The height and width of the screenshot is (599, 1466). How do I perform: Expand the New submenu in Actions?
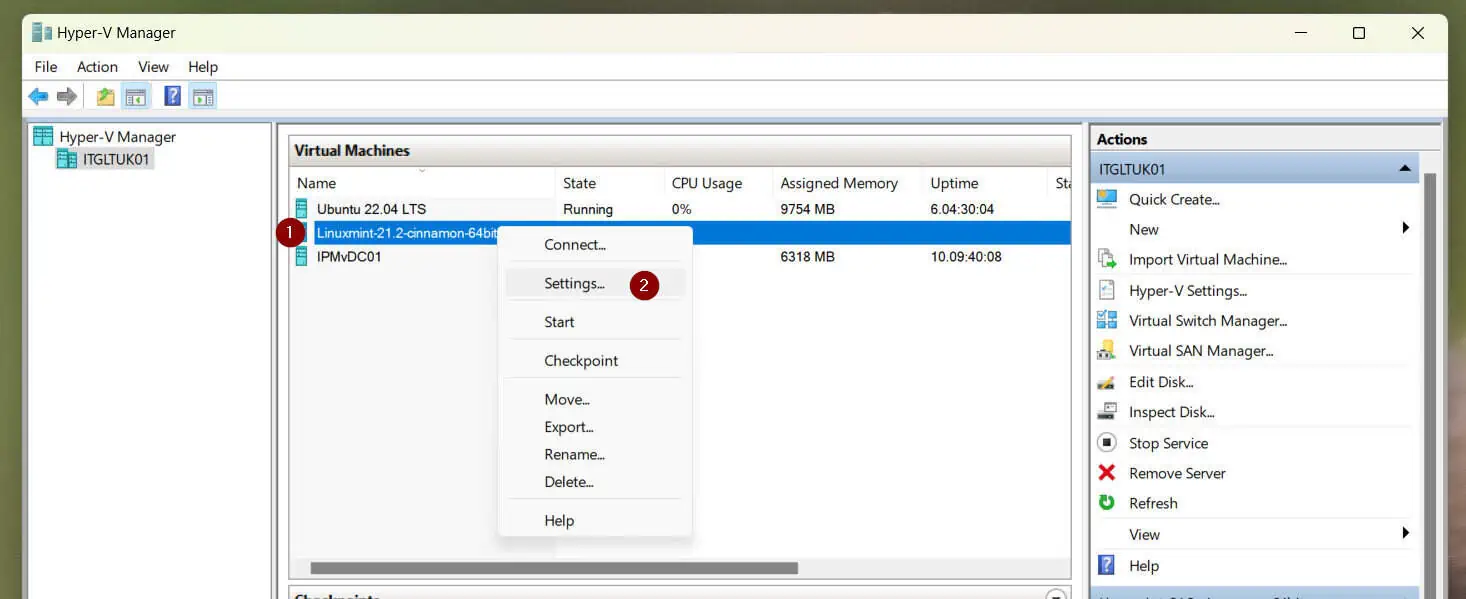click(1405, 229)
